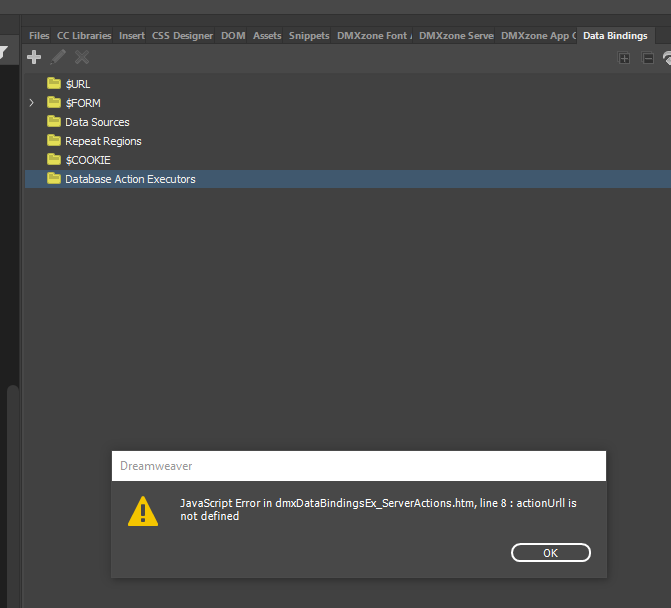Select the Repeat Regions label

[x=103, y=141]
